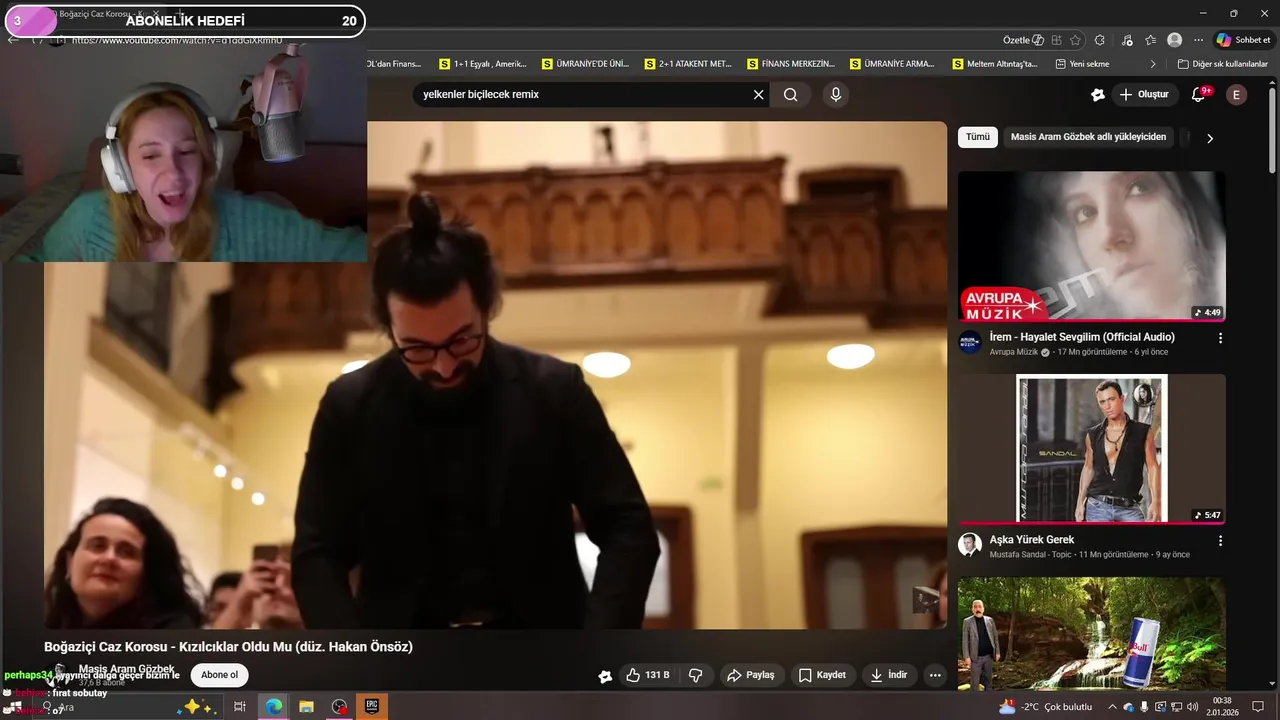The image size is (1280, 720).
Task: Open the 1+1 Eşyalı, Amerik... bookmark
Action: point(483,64)
